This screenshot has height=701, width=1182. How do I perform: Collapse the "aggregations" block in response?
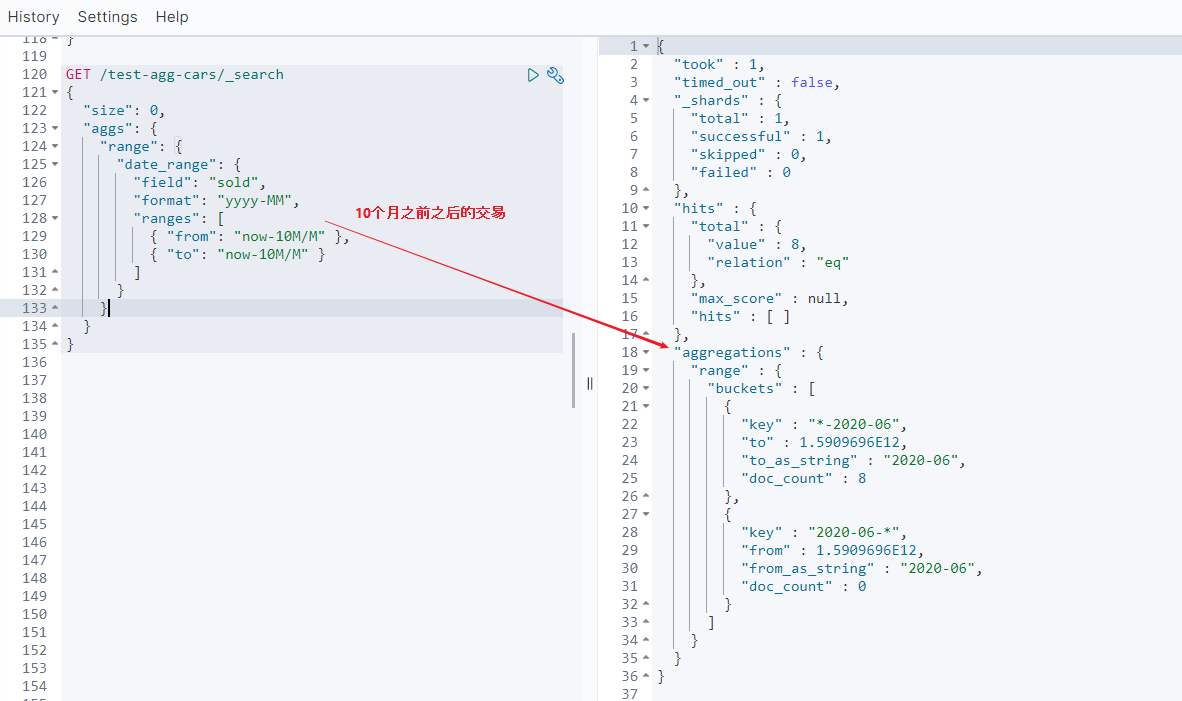coord(646,353)
